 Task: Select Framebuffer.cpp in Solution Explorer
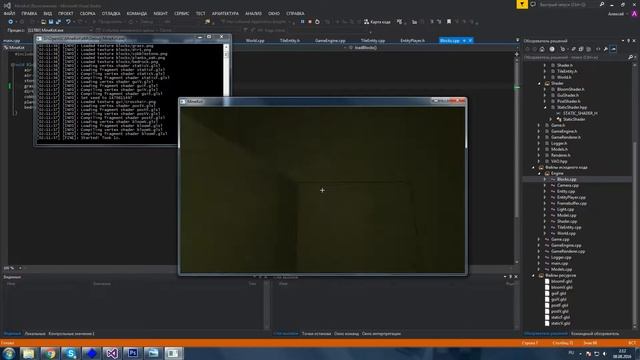click(572, 203)
